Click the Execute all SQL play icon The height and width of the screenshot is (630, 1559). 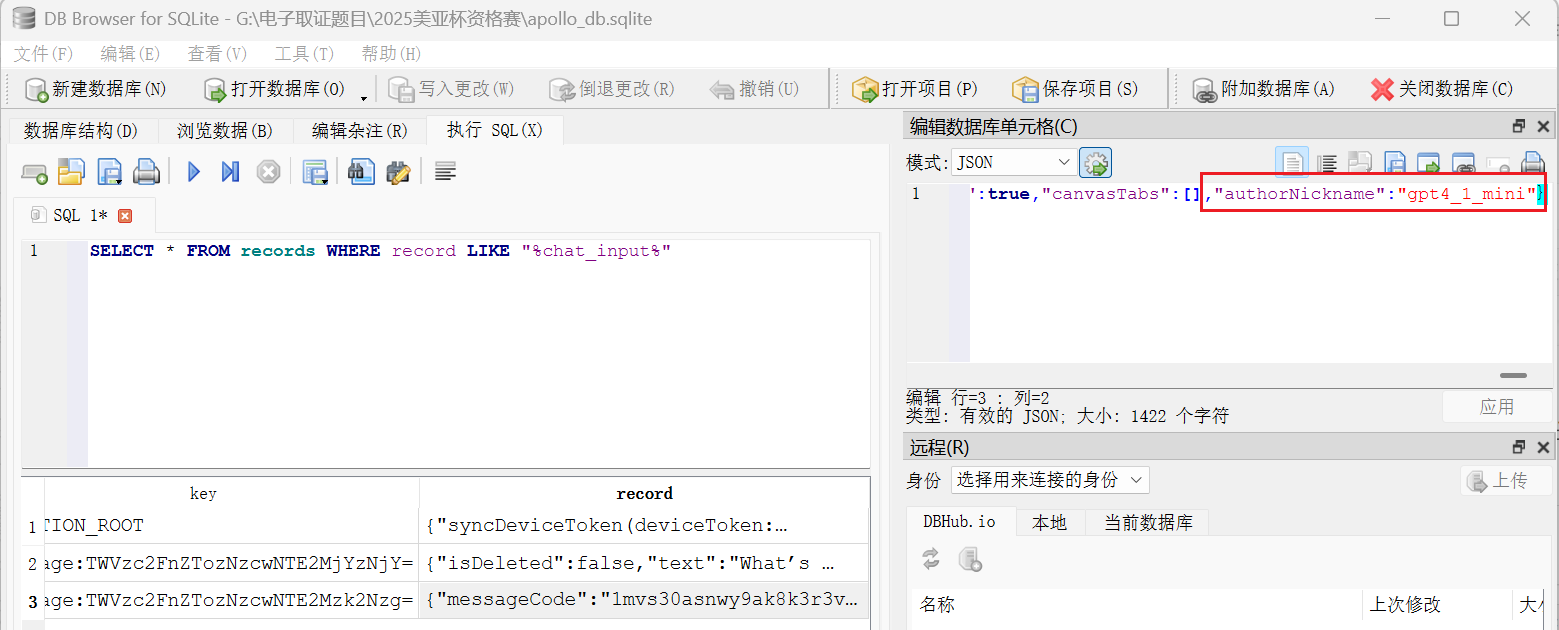pyautogui.click(x=194, y=172)
